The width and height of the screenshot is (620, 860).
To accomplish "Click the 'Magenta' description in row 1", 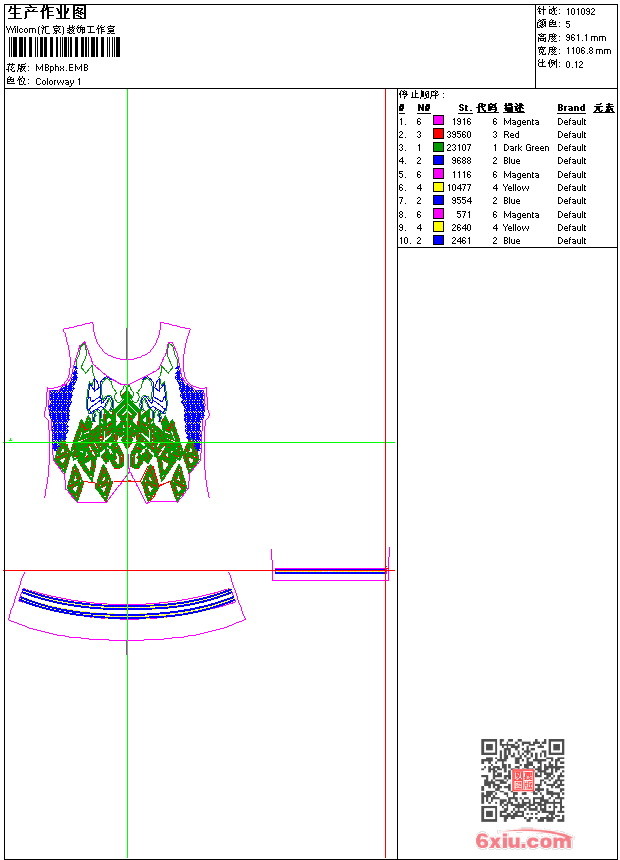I will click(521, 122).
